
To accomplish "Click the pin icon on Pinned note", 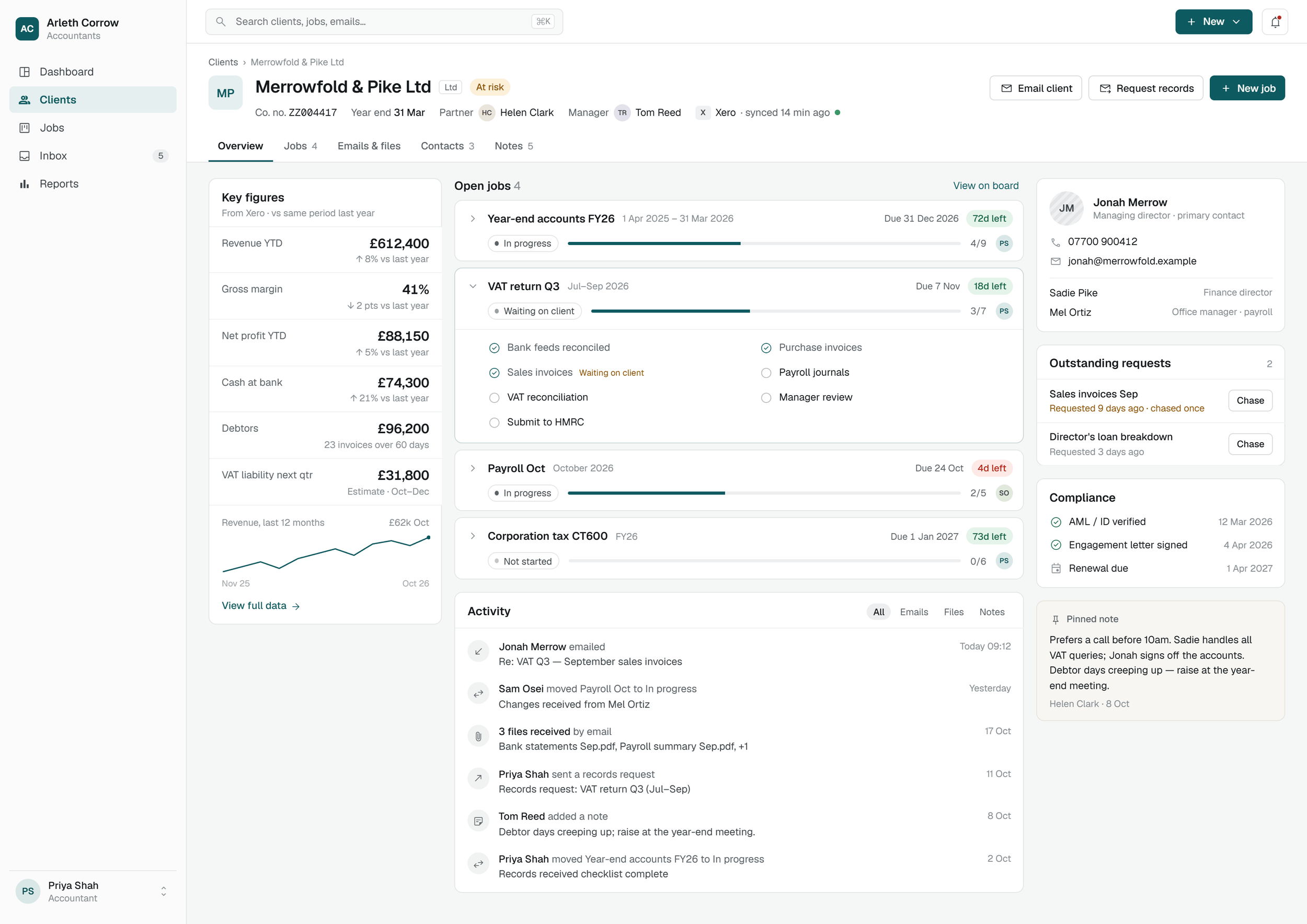I will tap(1056, 620).
